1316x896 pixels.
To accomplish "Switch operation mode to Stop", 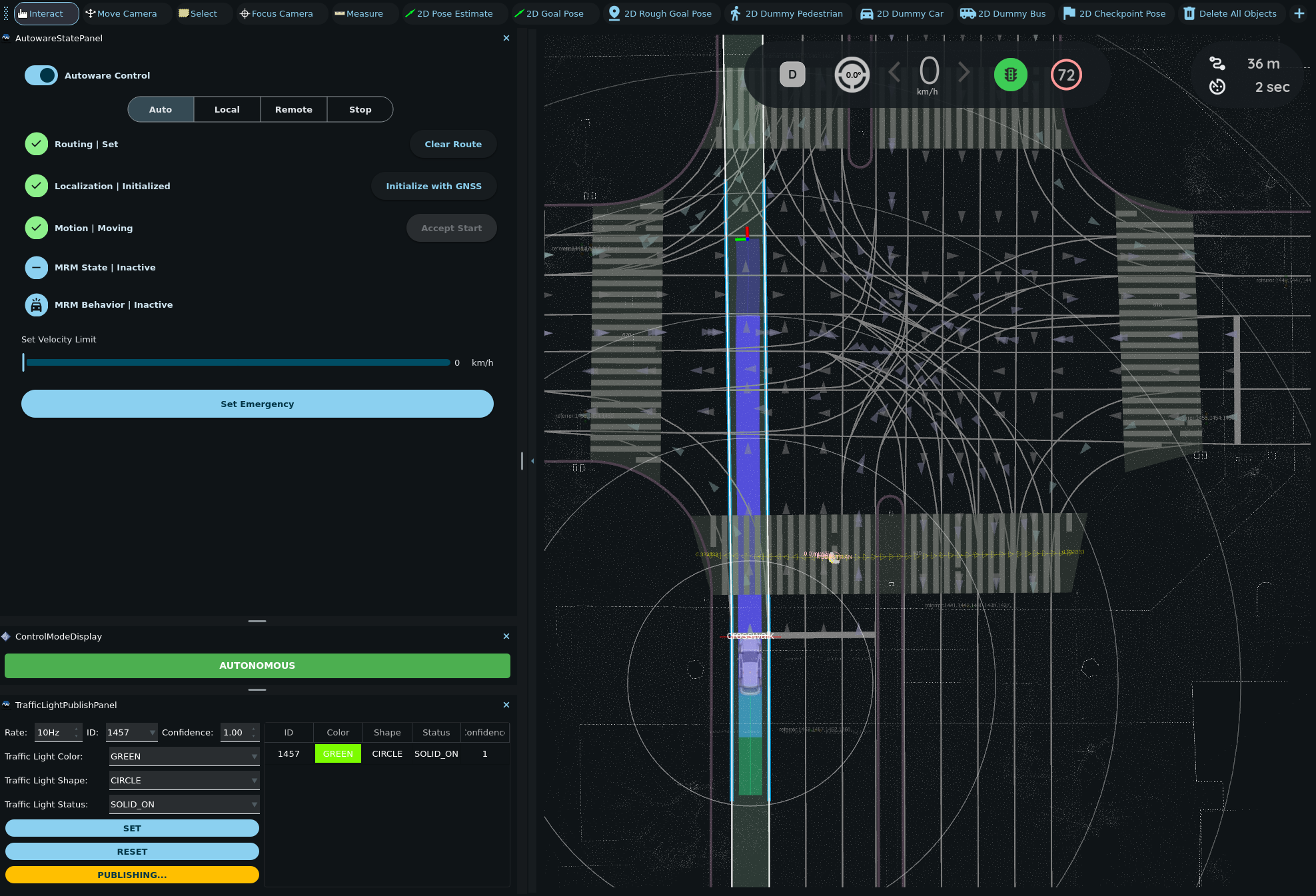I will tap(360, 109).
